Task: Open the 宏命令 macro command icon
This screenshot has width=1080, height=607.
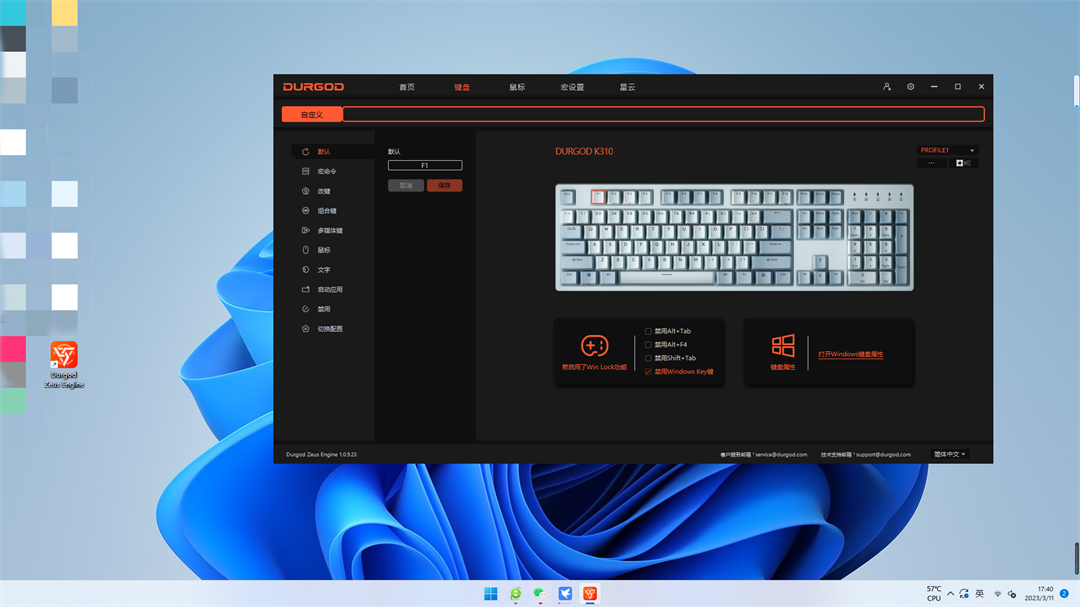Action: (305, 171)
